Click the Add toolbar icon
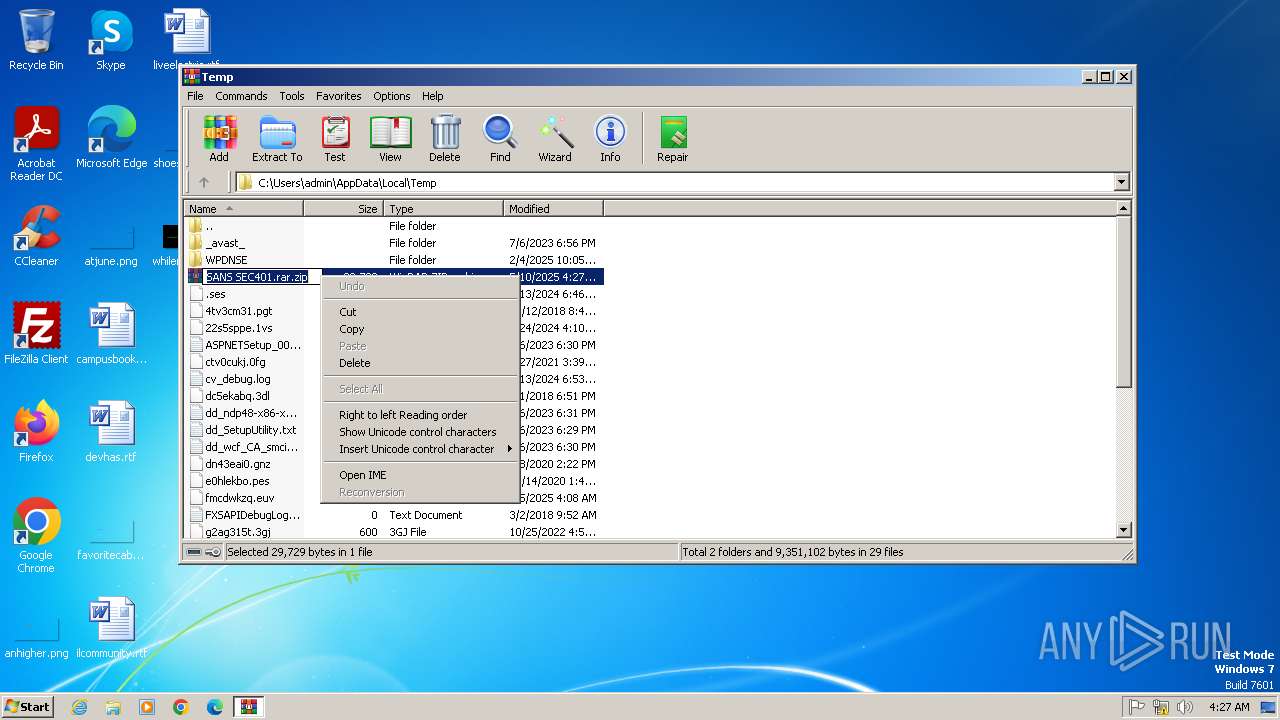 [x=219, y=139]
